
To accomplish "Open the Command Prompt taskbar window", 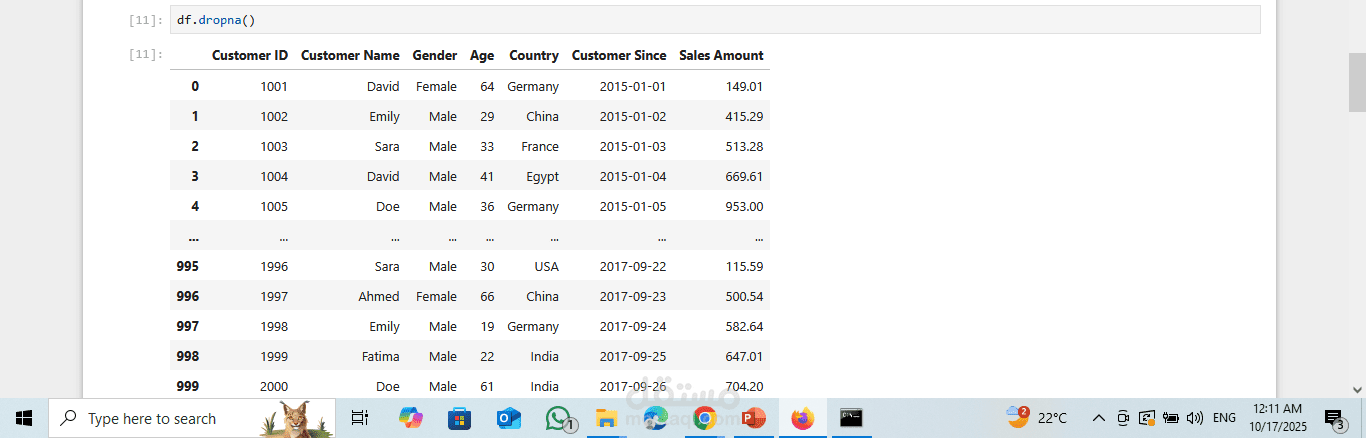I will [x=851, y=418].
